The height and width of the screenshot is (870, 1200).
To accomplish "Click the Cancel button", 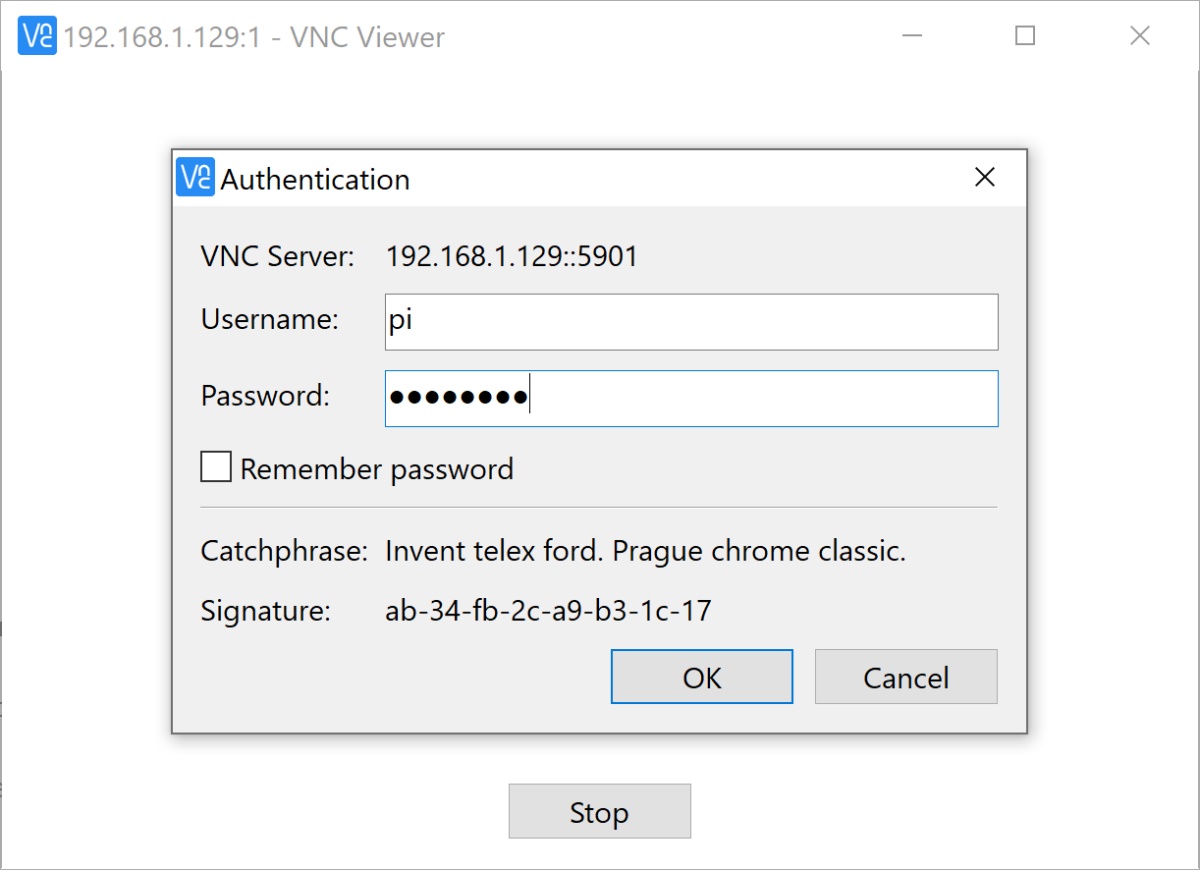I will (905, 676).
